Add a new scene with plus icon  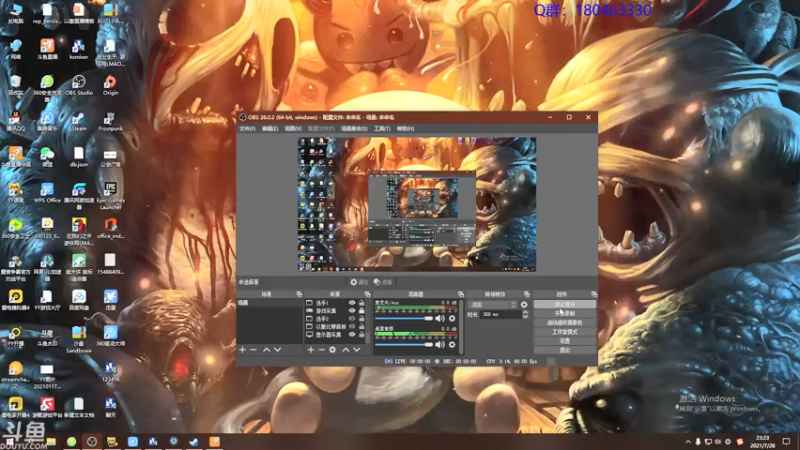coord(242,349)
